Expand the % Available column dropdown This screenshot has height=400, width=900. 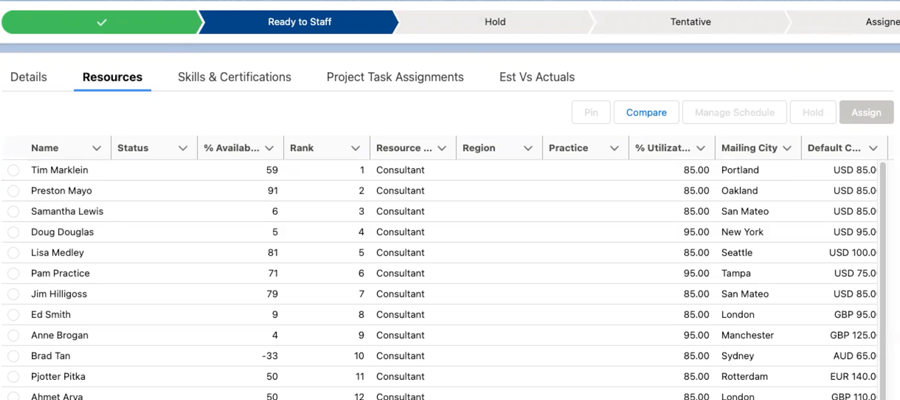tap(269, 148)
